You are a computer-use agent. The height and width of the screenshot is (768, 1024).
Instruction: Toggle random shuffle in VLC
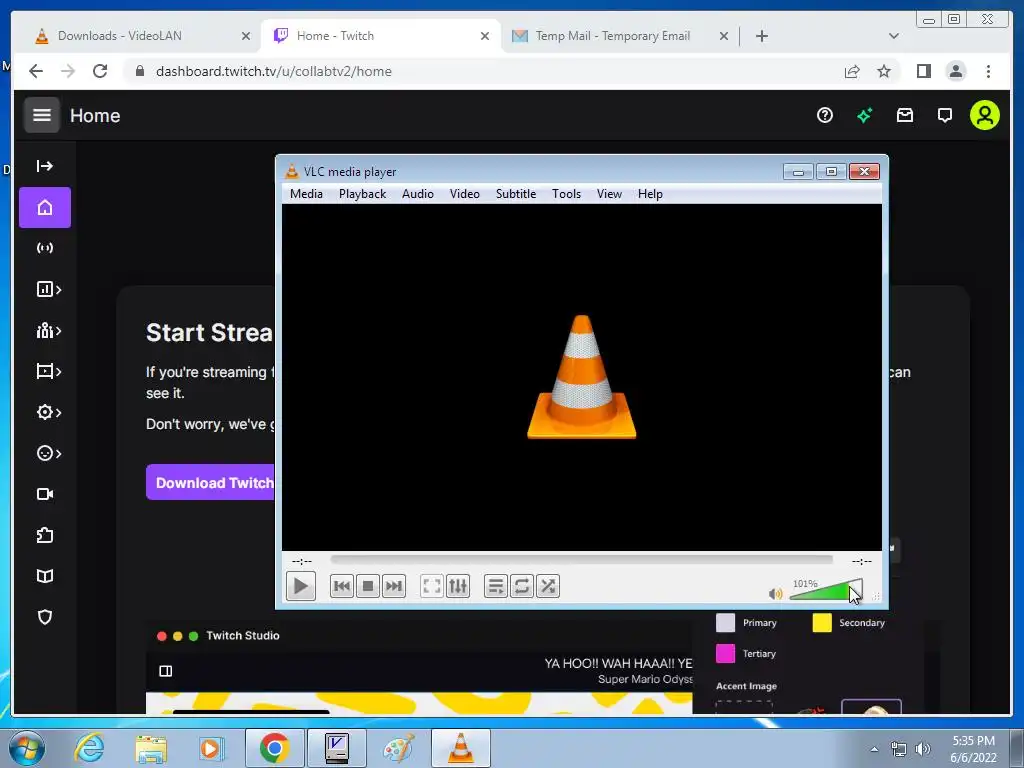coord(548,586)
